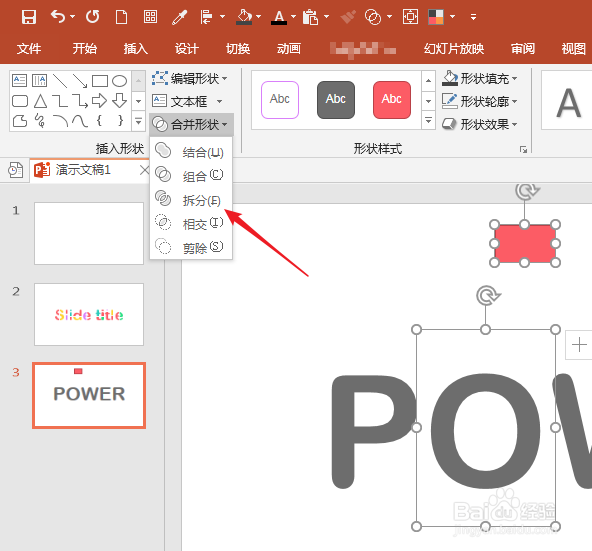Click the plus button beside selected letter
The width and height of the screenshot is (592, 551).
pos(579,345)
